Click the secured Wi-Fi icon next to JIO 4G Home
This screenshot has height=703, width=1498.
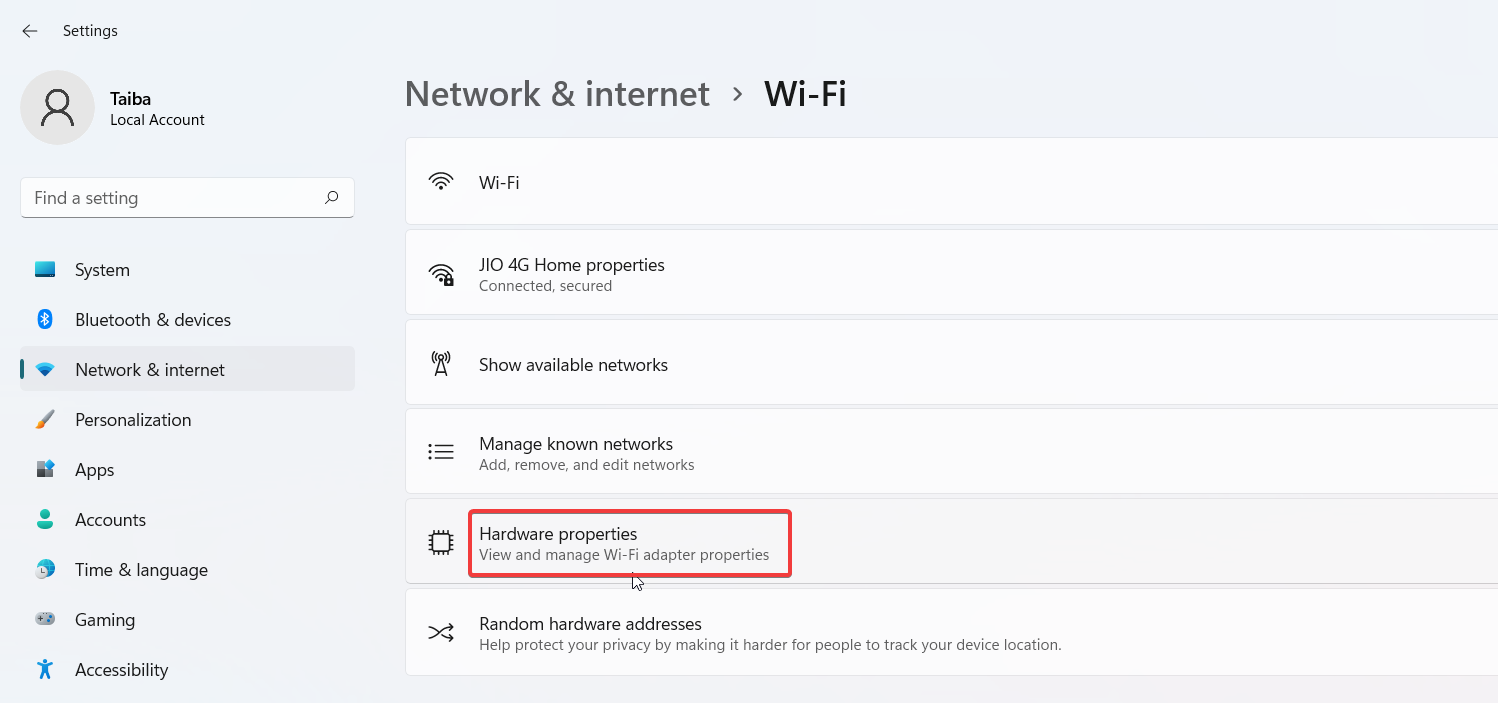click(441, 274)
